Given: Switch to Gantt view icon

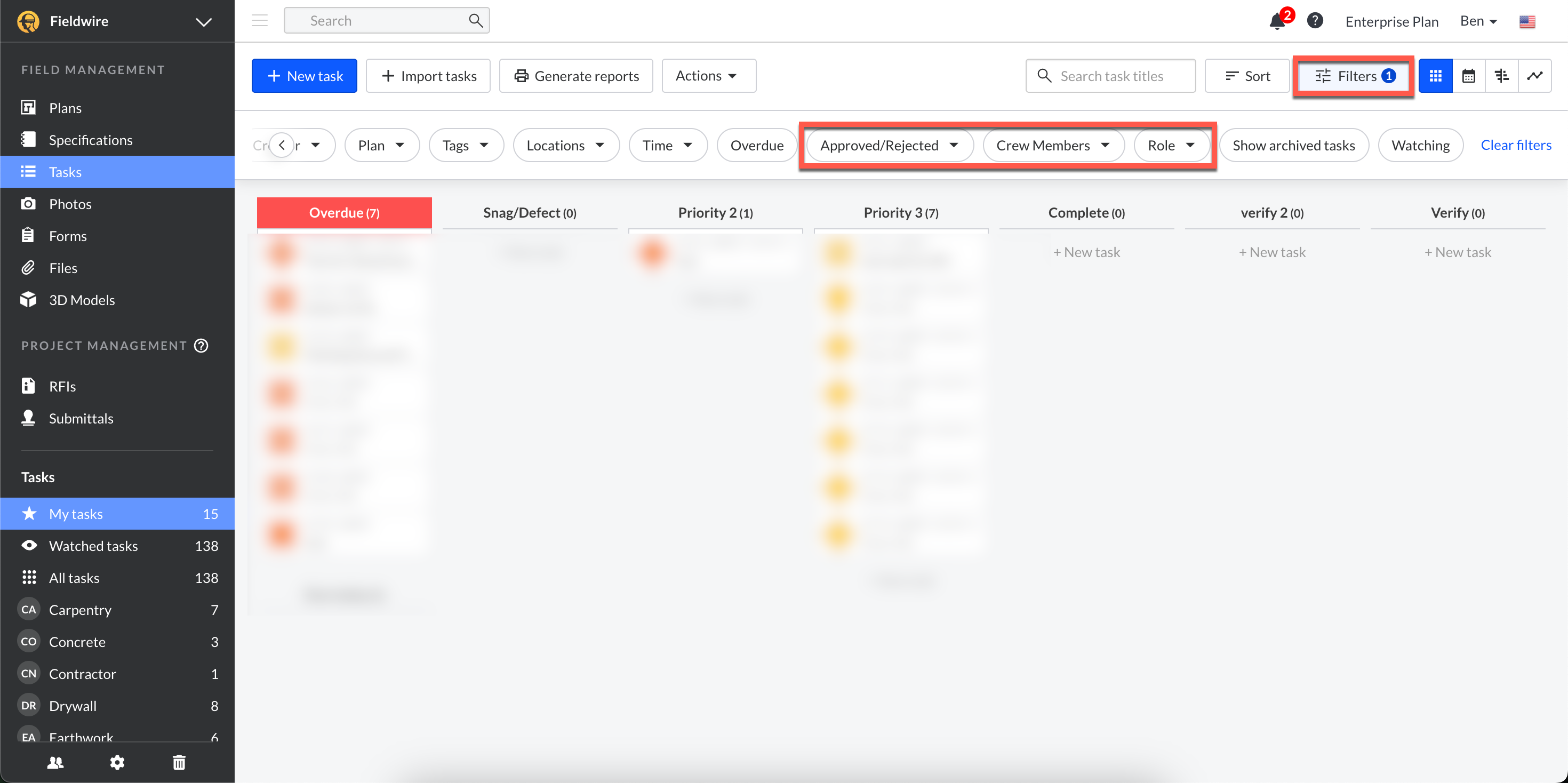Looking at the screenshot, I should (1502, 76).
